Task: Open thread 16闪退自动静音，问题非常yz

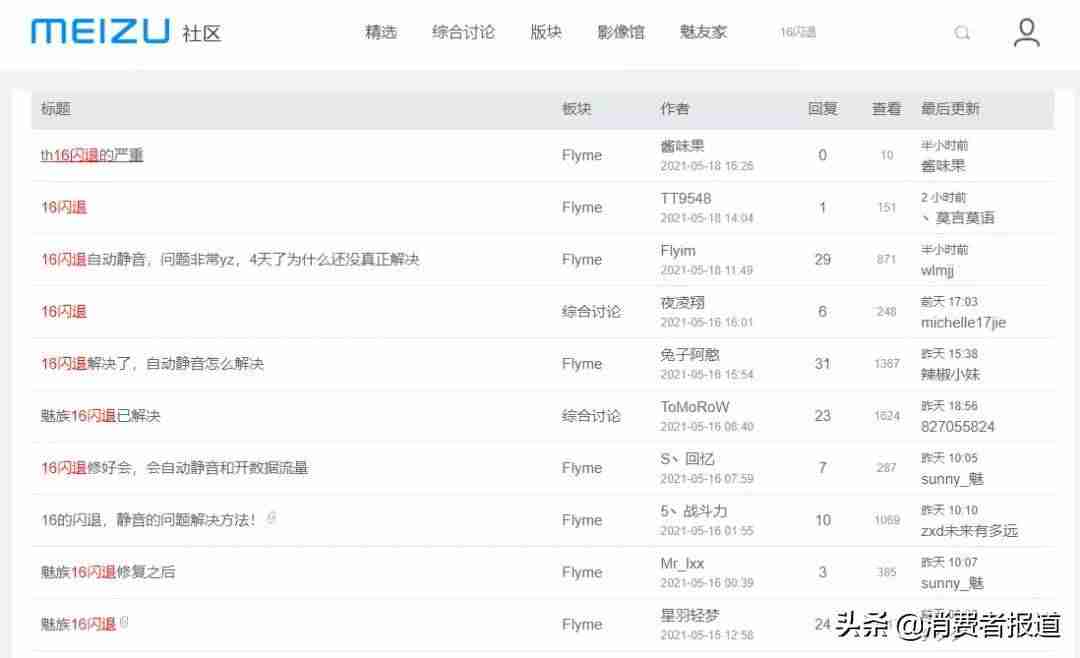Action: tap(230, 260)
